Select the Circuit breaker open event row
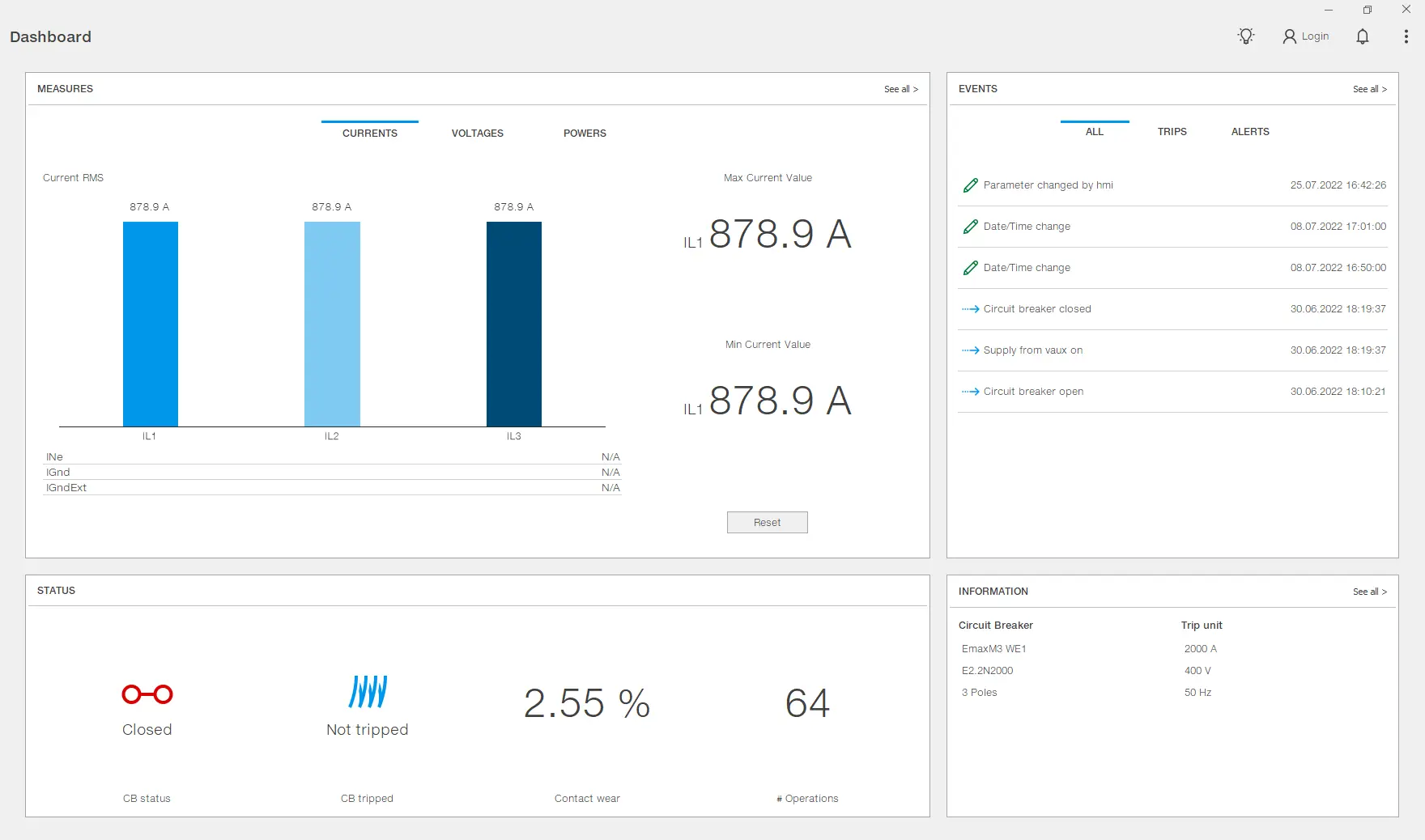This screenshot has width=1425, height=840. click(x=1172, y=392)
